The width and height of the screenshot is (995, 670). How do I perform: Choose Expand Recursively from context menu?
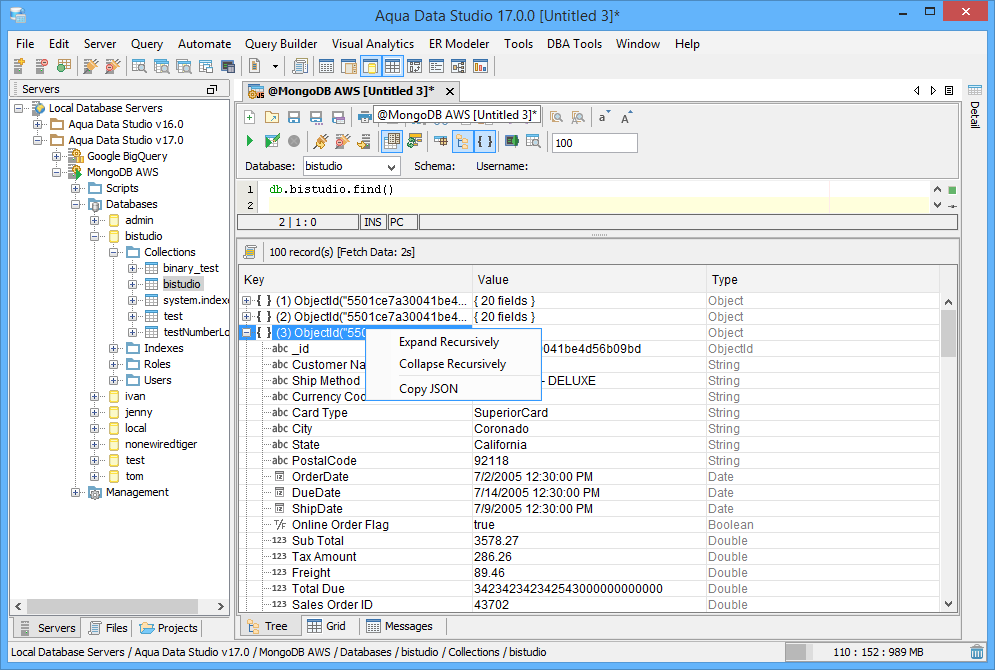[x=454, y=342]
